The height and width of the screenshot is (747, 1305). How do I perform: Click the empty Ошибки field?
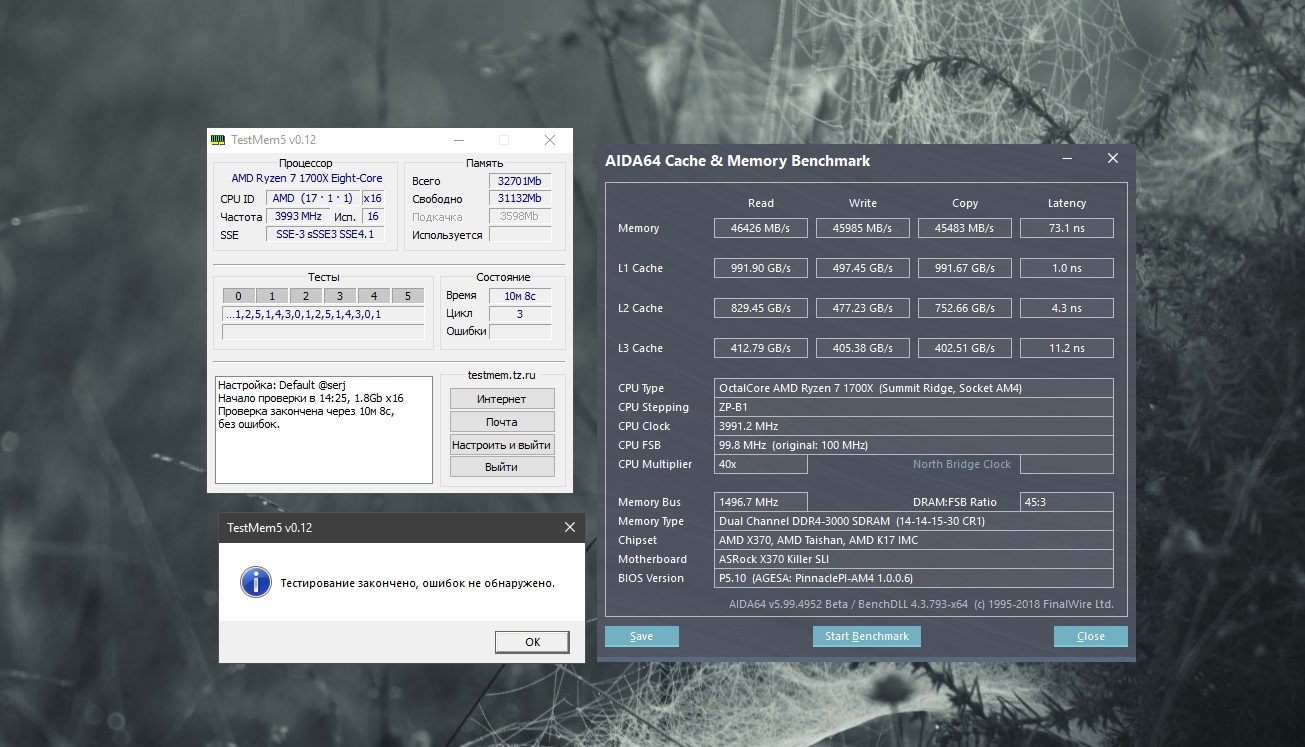(520, 331)
